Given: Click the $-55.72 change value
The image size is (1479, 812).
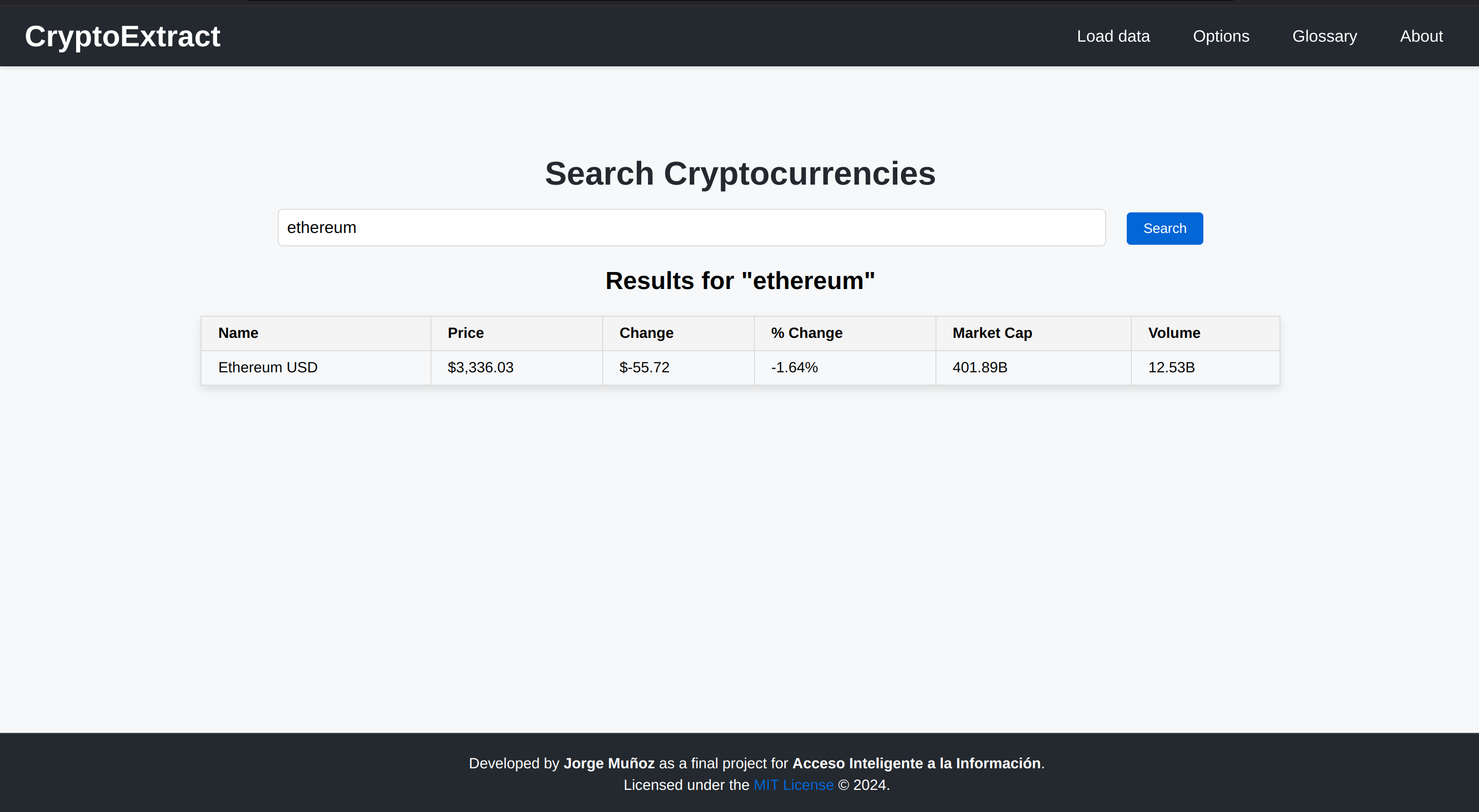Looking at the screenshot, I should tap(644, 368).
